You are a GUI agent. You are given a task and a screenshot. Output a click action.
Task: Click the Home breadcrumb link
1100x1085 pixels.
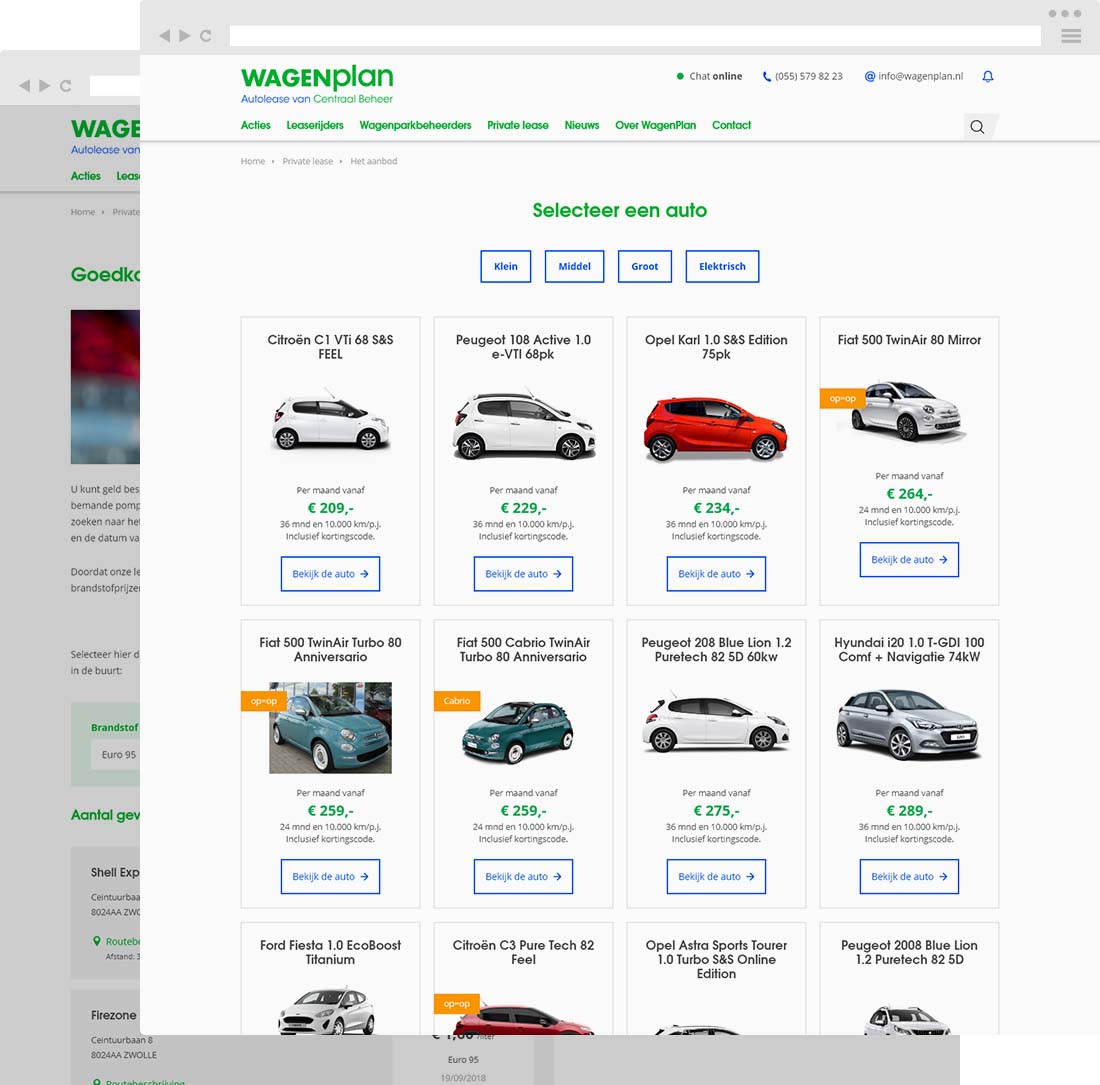coord(253,161)
